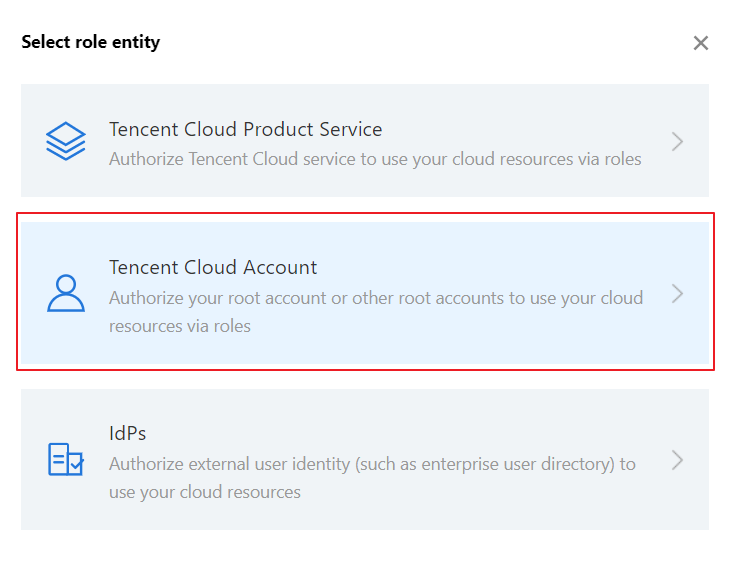The height and width of the screenshot is (587, 730).
Task: Click 'Authorize your root account' description line
Action: tap(375, 298)
